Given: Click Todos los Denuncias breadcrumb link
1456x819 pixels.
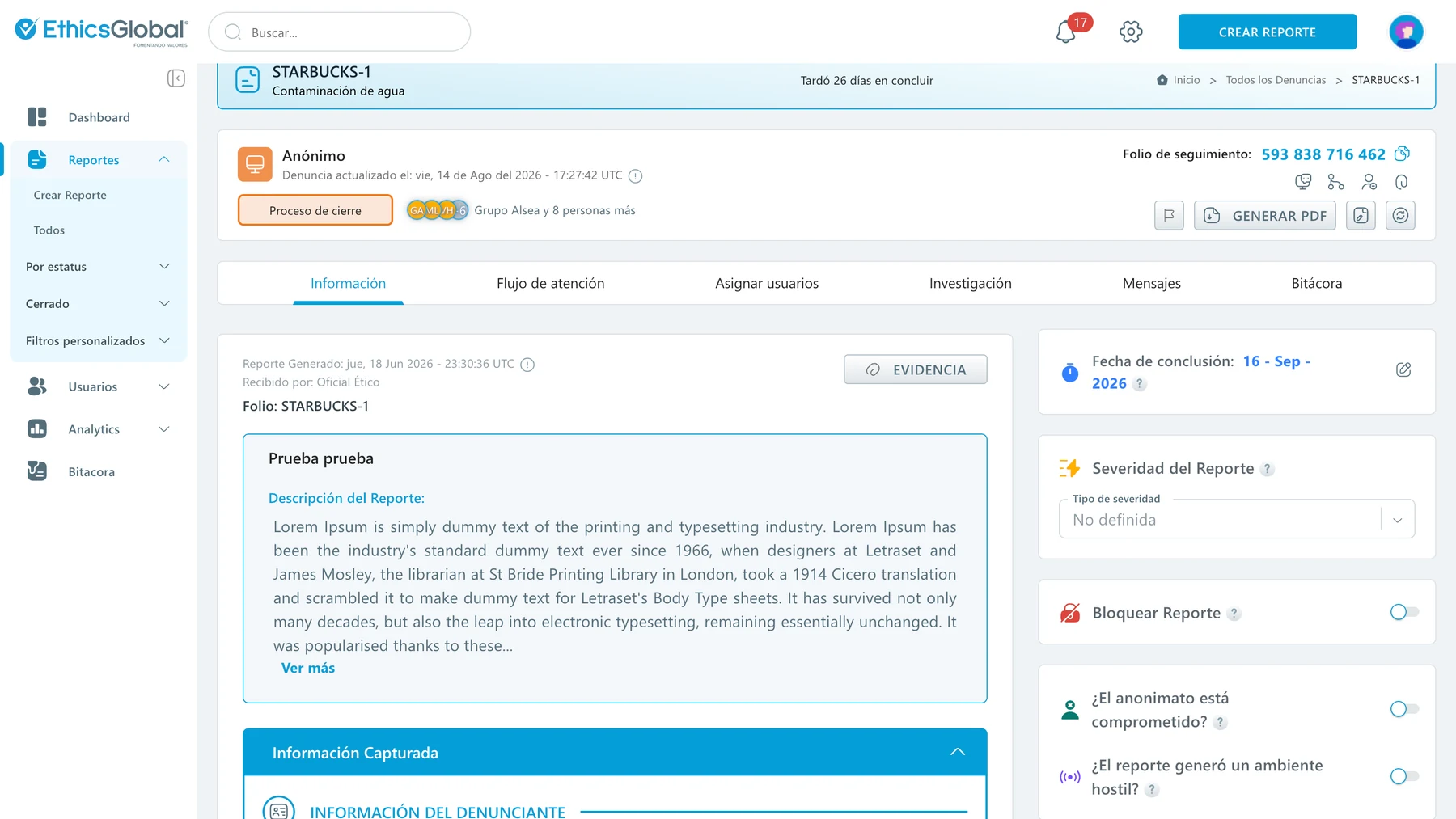Looking at the screenshot, I should point(1276,80).
